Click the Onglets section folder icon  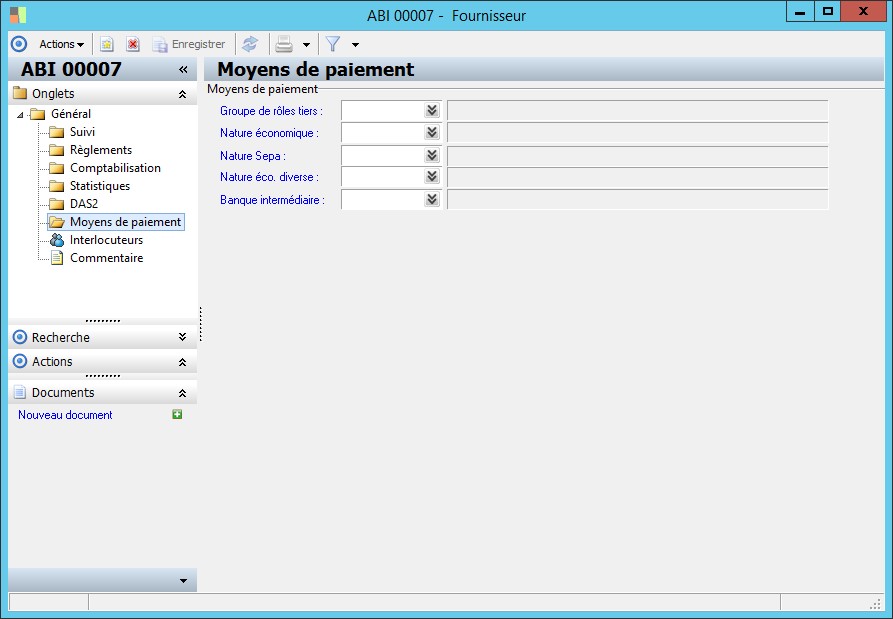pyautogui.click(x=20, y=93)
